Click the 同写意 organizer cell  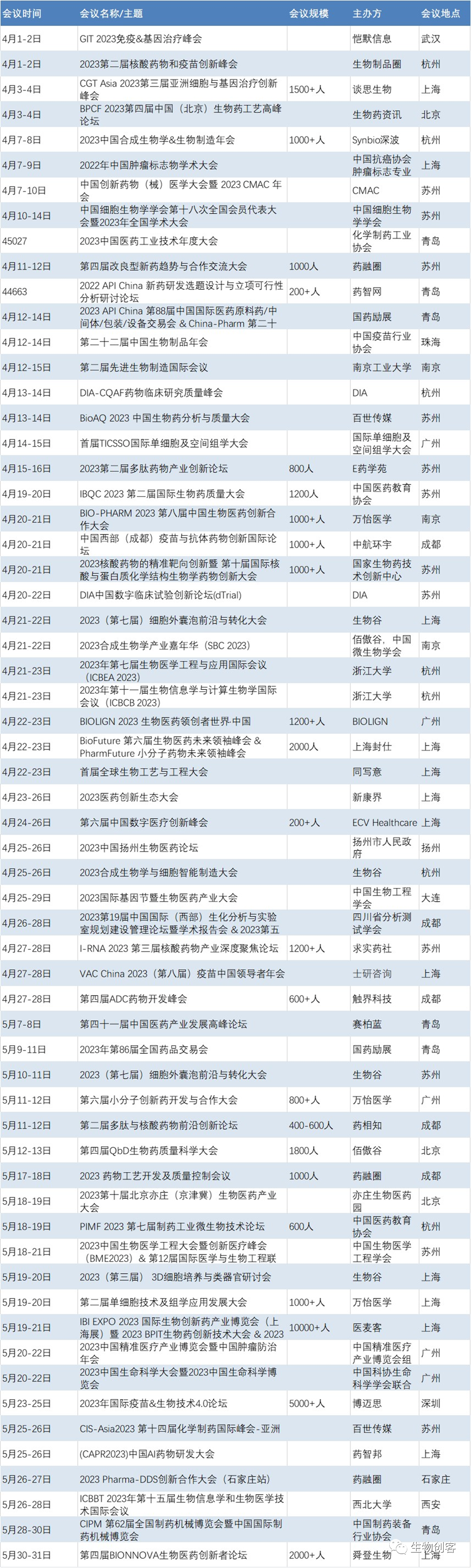tap(367, 772)
